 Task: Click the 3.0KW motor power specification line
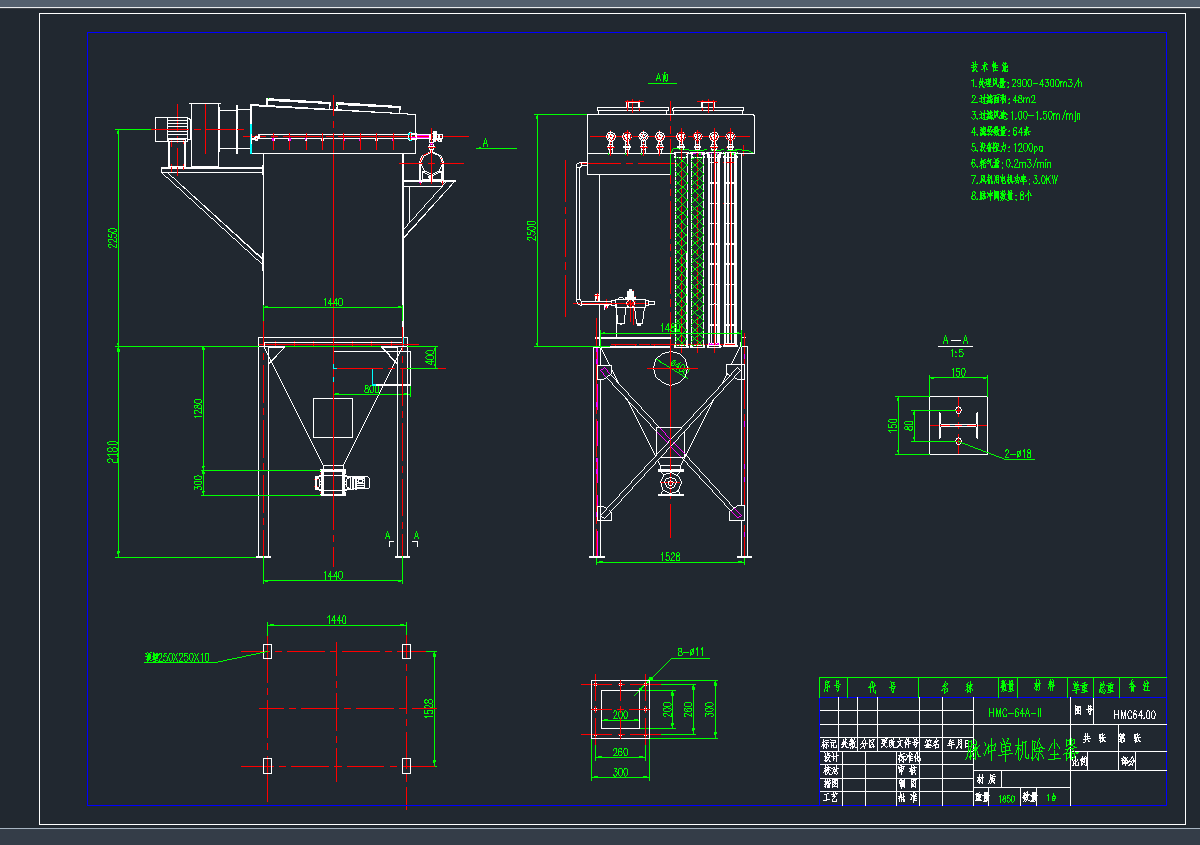pos(1014,180)
